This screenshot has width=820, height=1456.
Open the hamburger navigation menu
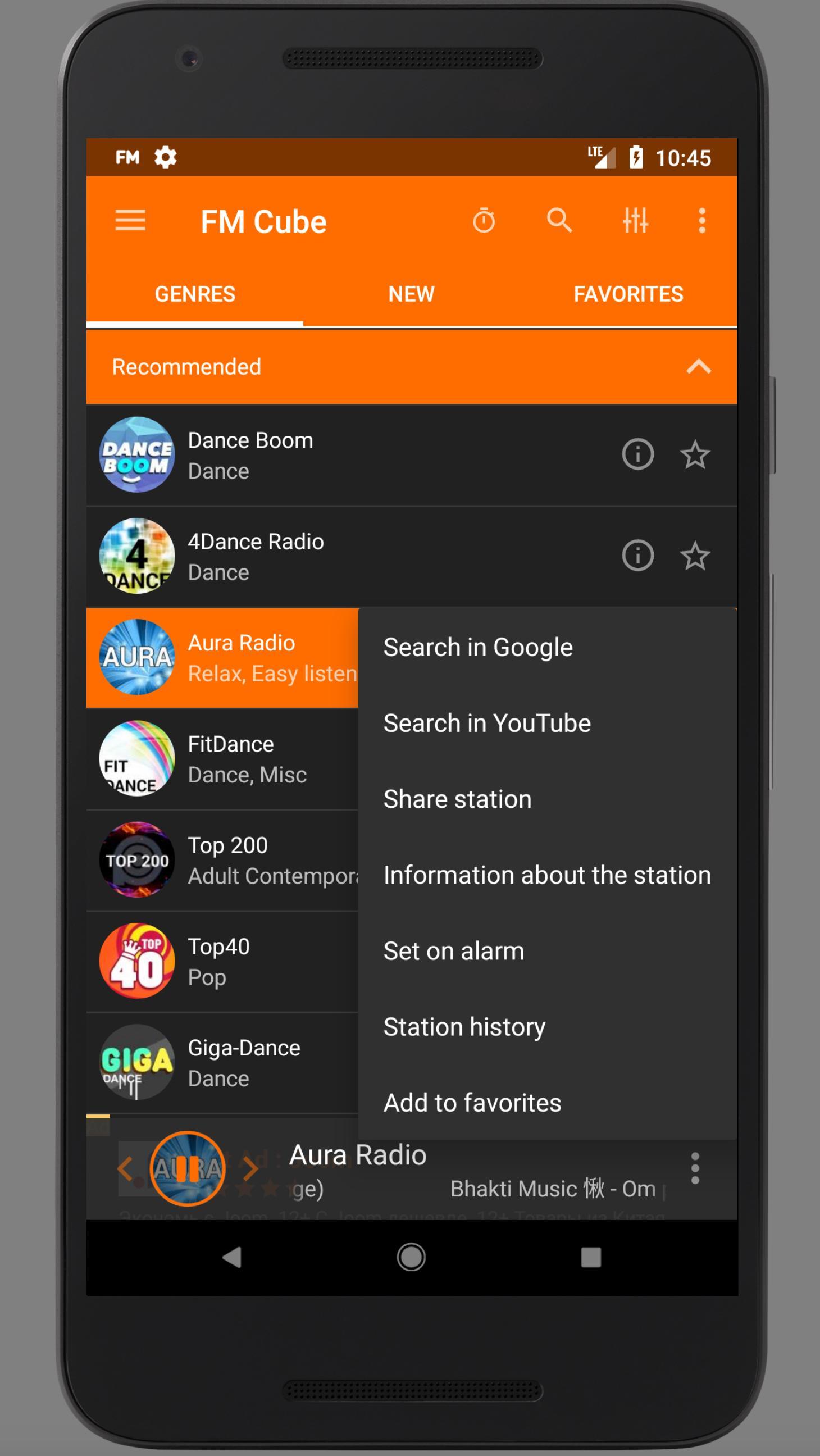(130, 220)
